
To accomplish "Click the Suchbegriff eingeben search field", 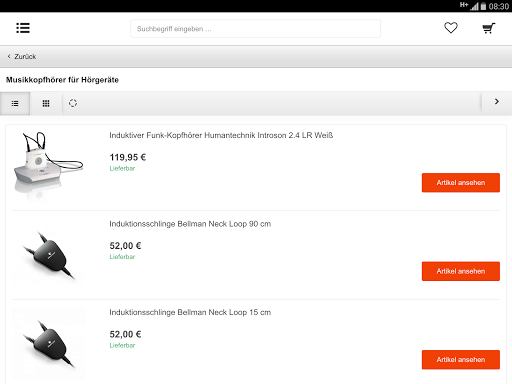I will point(255,29).
